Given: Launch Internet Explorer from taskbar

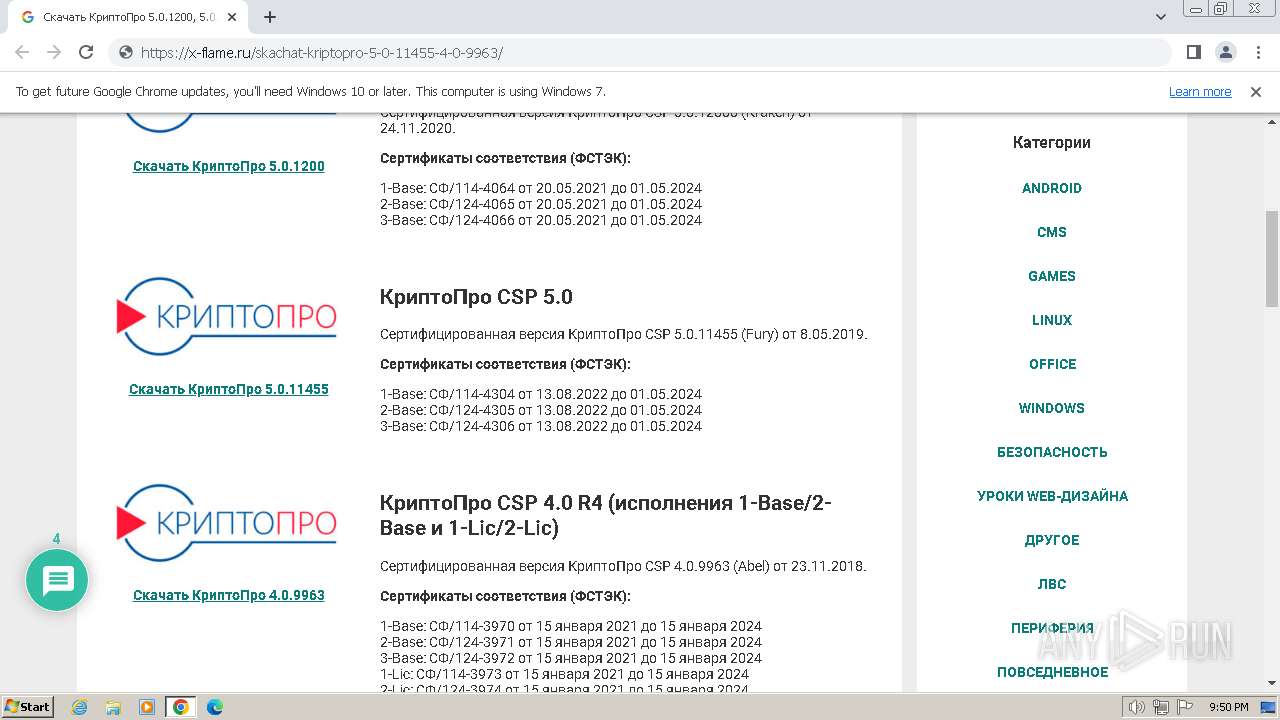Looking at the screenshot, I should click(80, 707).
